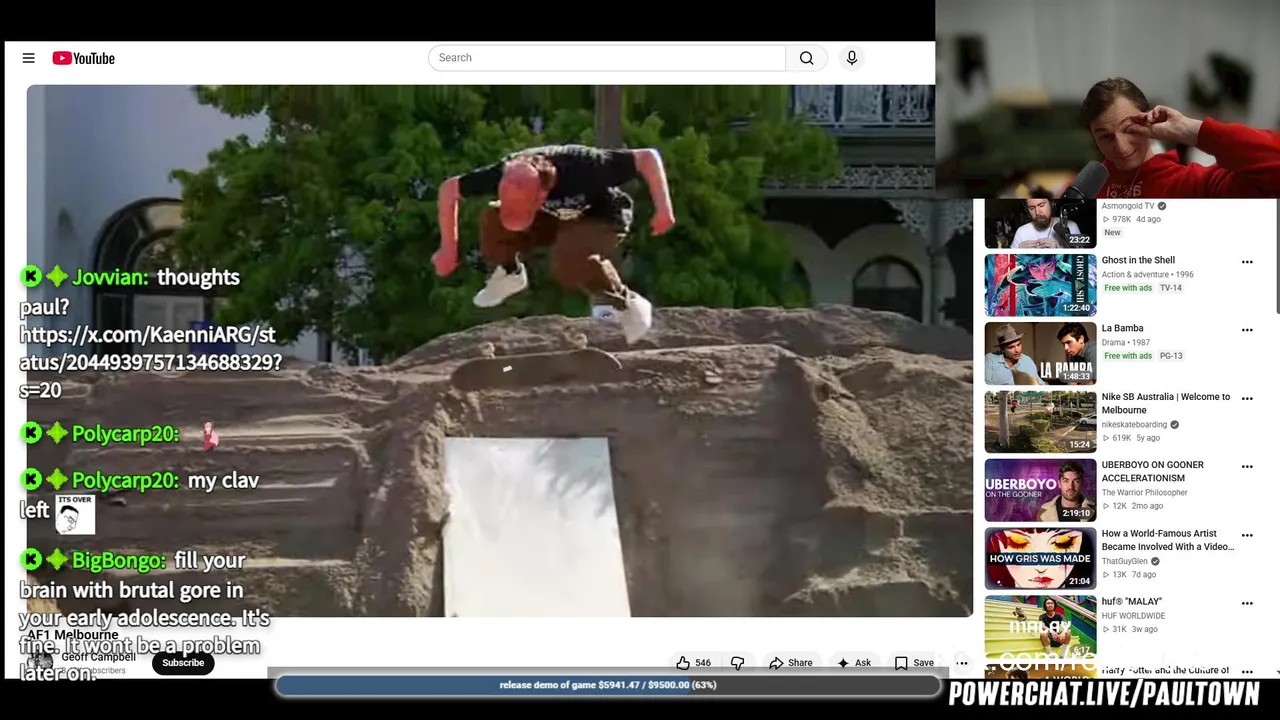
Task: Click the TV-14 rating badge
Action: [1170, 288]
